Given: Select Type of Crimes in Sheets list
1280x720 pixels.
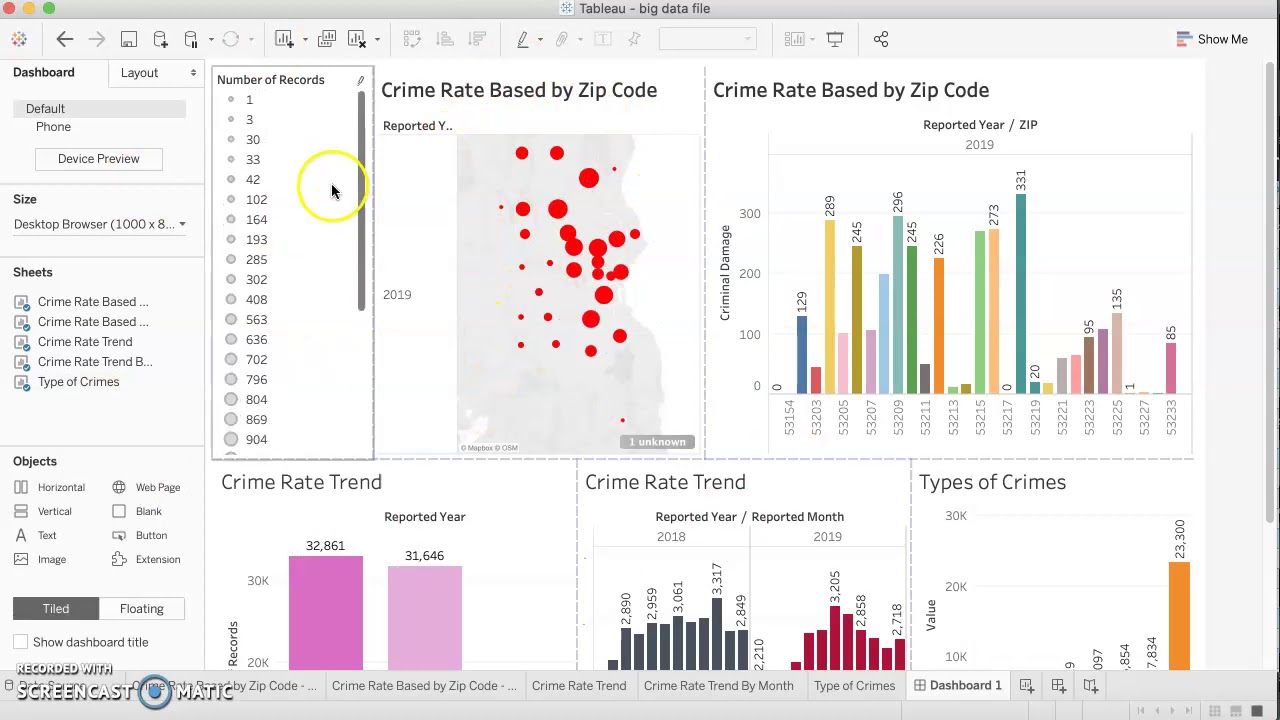Looking at the screenshot, I should (78, 382).
